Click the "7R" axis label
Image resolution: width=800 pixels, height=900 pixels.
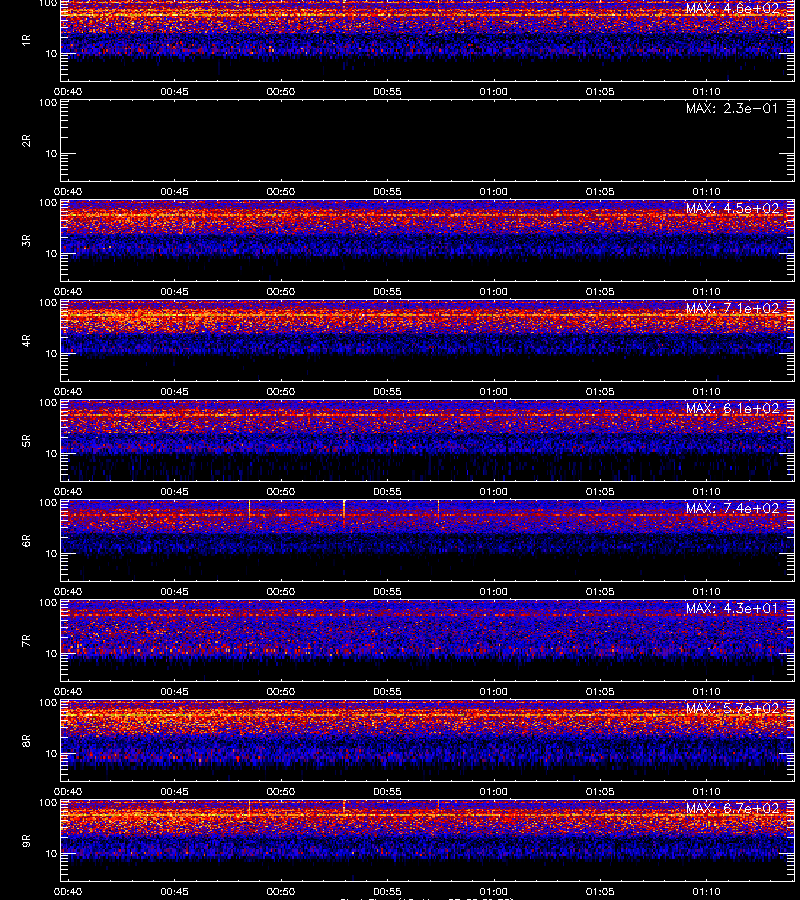tap(26, 641)
